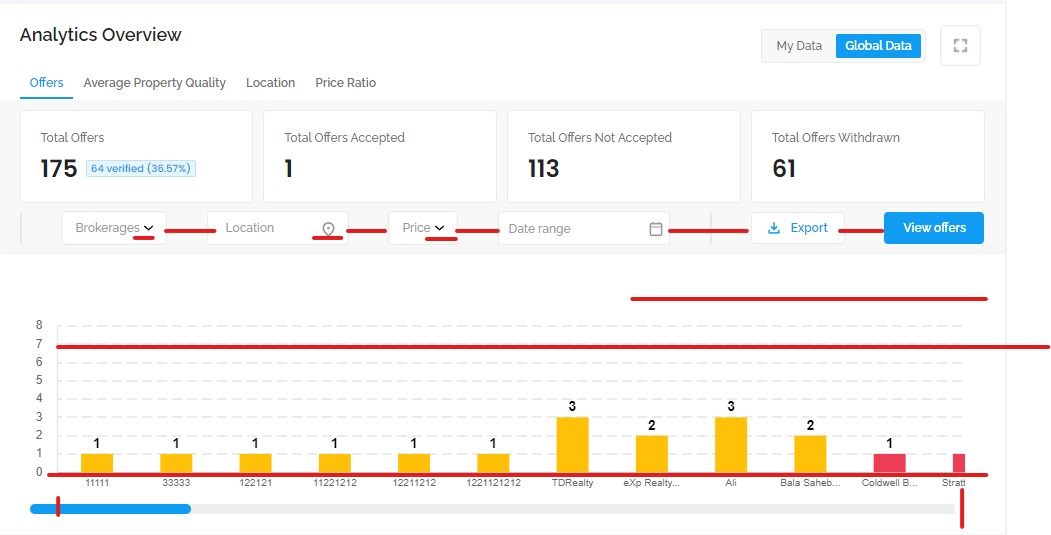Click the Bala Saheb bar
1051x535 pixels.
(810, 454)
